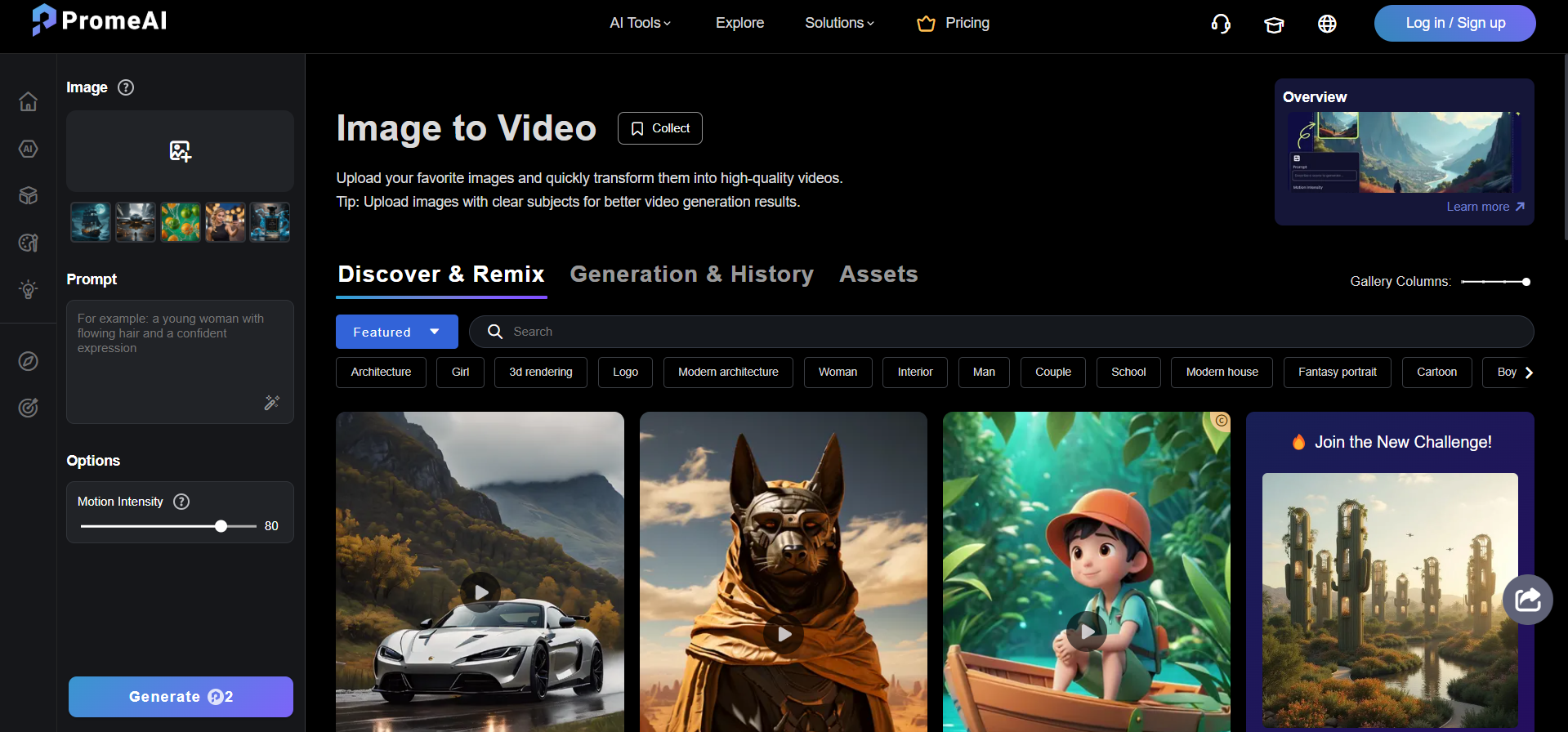
Task: Select the perfume bottle sample image
Action: (270, 222)
